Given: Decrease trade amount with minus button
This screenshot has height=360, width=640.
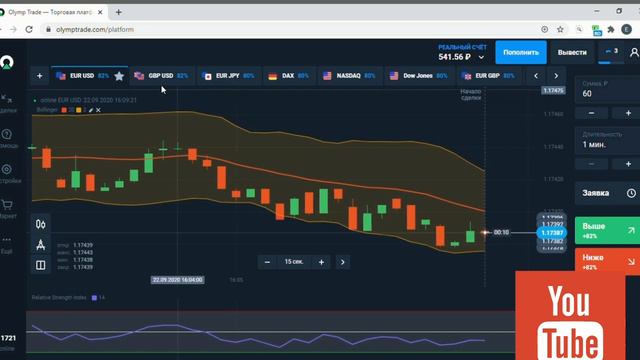Looking at the screenshot, I should coord(591,113).
